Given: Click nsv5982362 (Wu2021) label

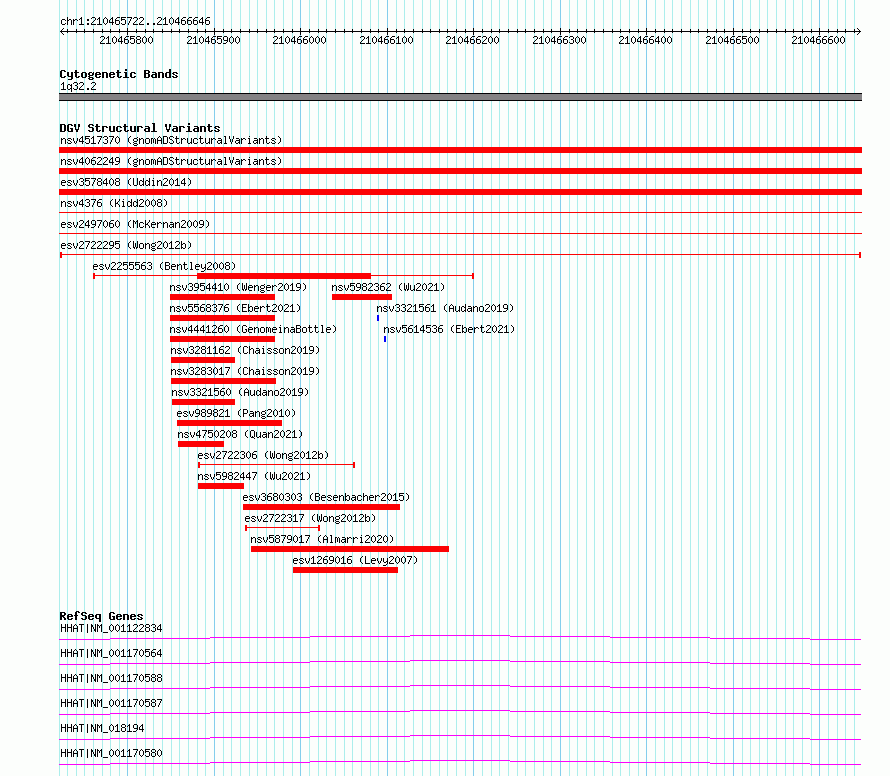Looking at the screenshot, I should [388, 287].
